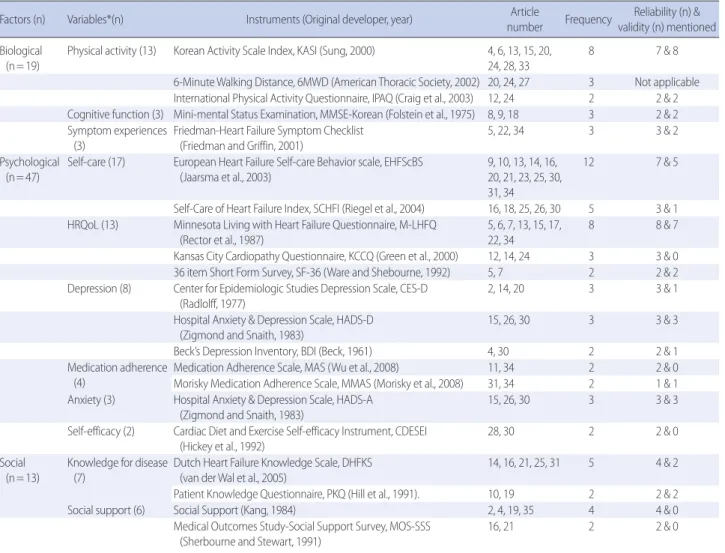Screen dimensions: 725x553
Task: Select "Medication Adherence Scale, MAS" instrument
Action: coord(286,368)
